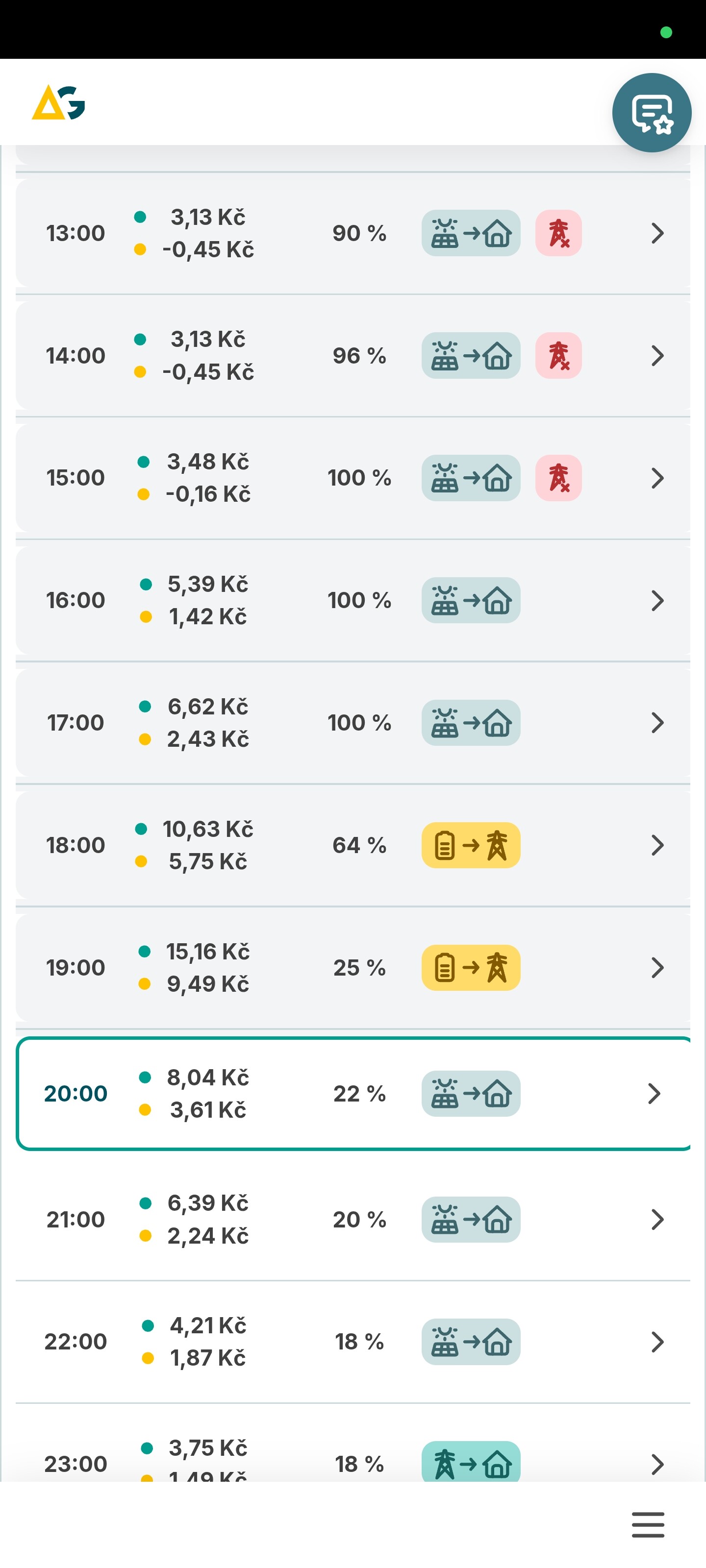
Task: Select battery-to-grid icon in 18:00 row
Action: click(x=470, y=845)
